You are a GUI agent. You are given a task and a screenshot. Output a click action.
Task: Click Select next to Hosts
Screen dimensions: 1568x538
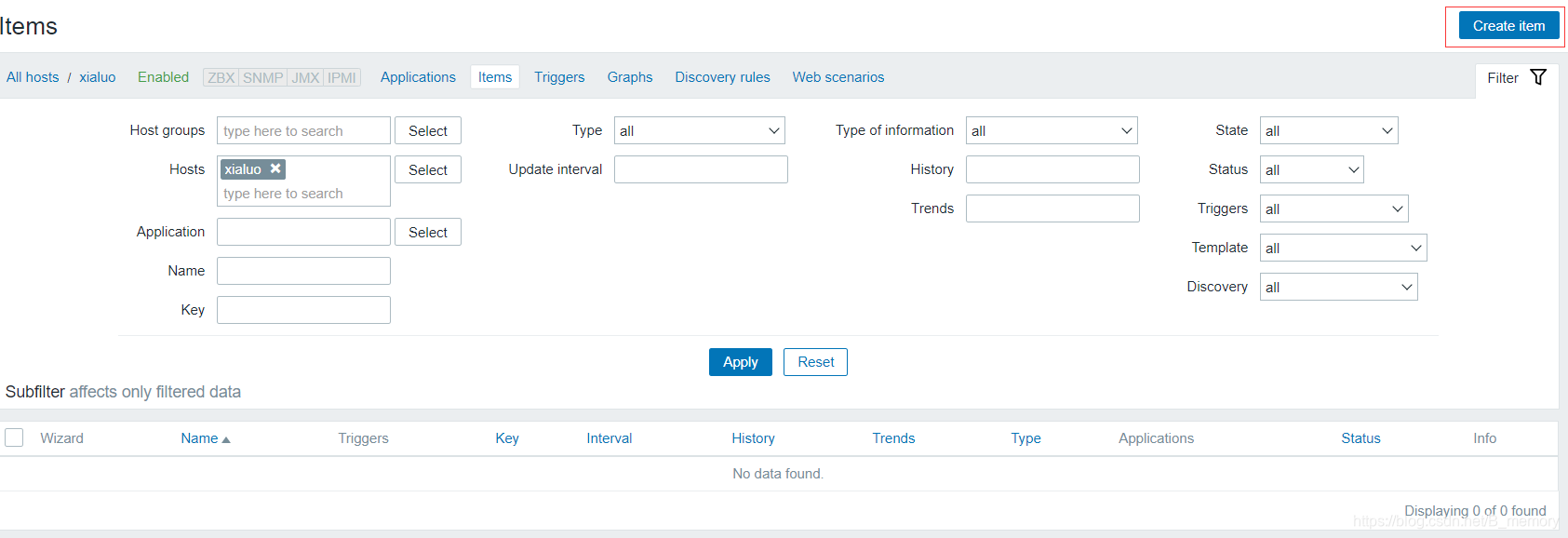tap(428, 169)
